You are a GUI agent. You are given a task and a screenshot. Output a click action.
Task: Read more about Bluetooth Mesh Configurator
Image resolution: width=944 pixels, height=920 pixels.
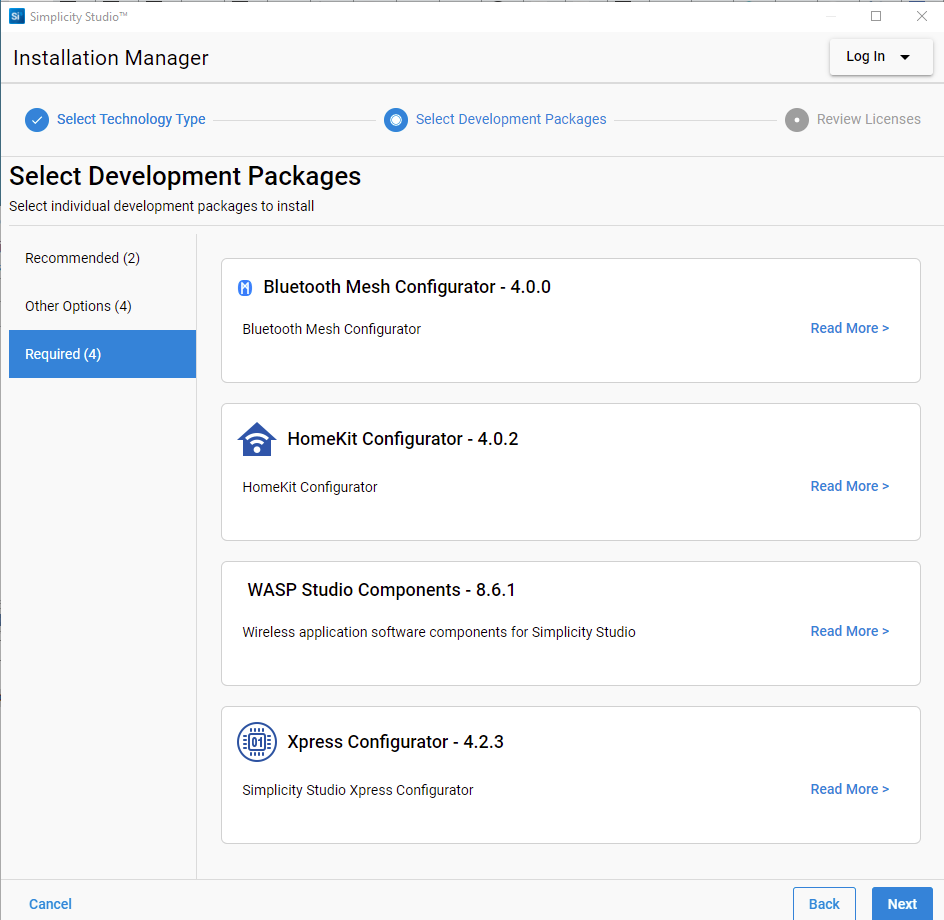(849, 328)
